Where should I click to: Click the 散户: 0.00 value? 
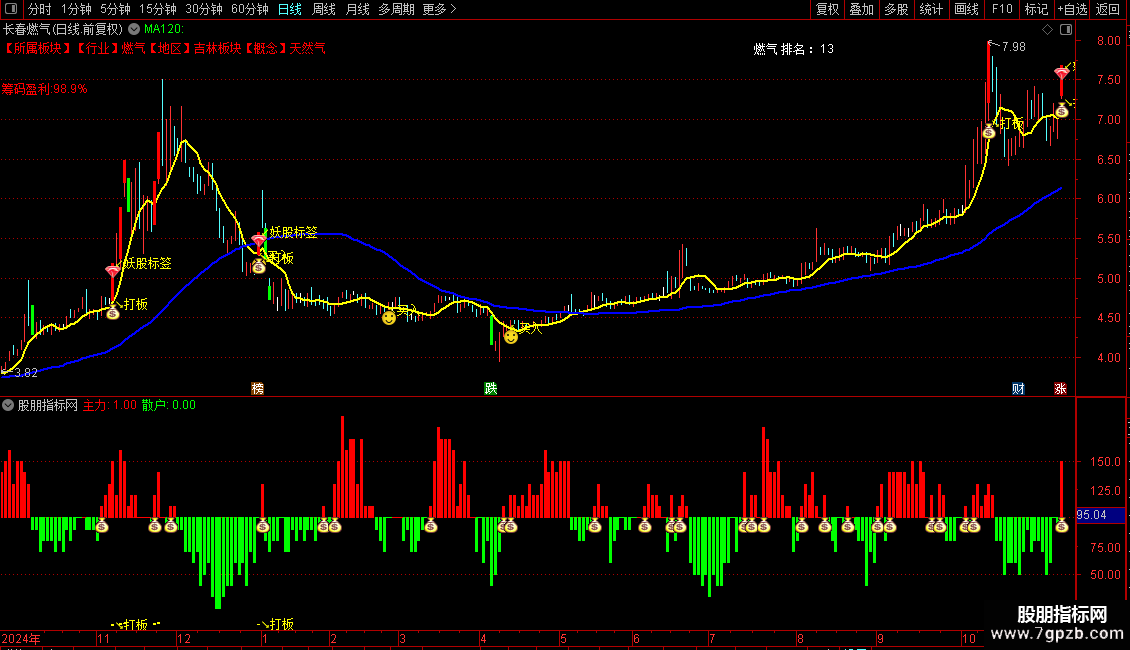point(169,405)
